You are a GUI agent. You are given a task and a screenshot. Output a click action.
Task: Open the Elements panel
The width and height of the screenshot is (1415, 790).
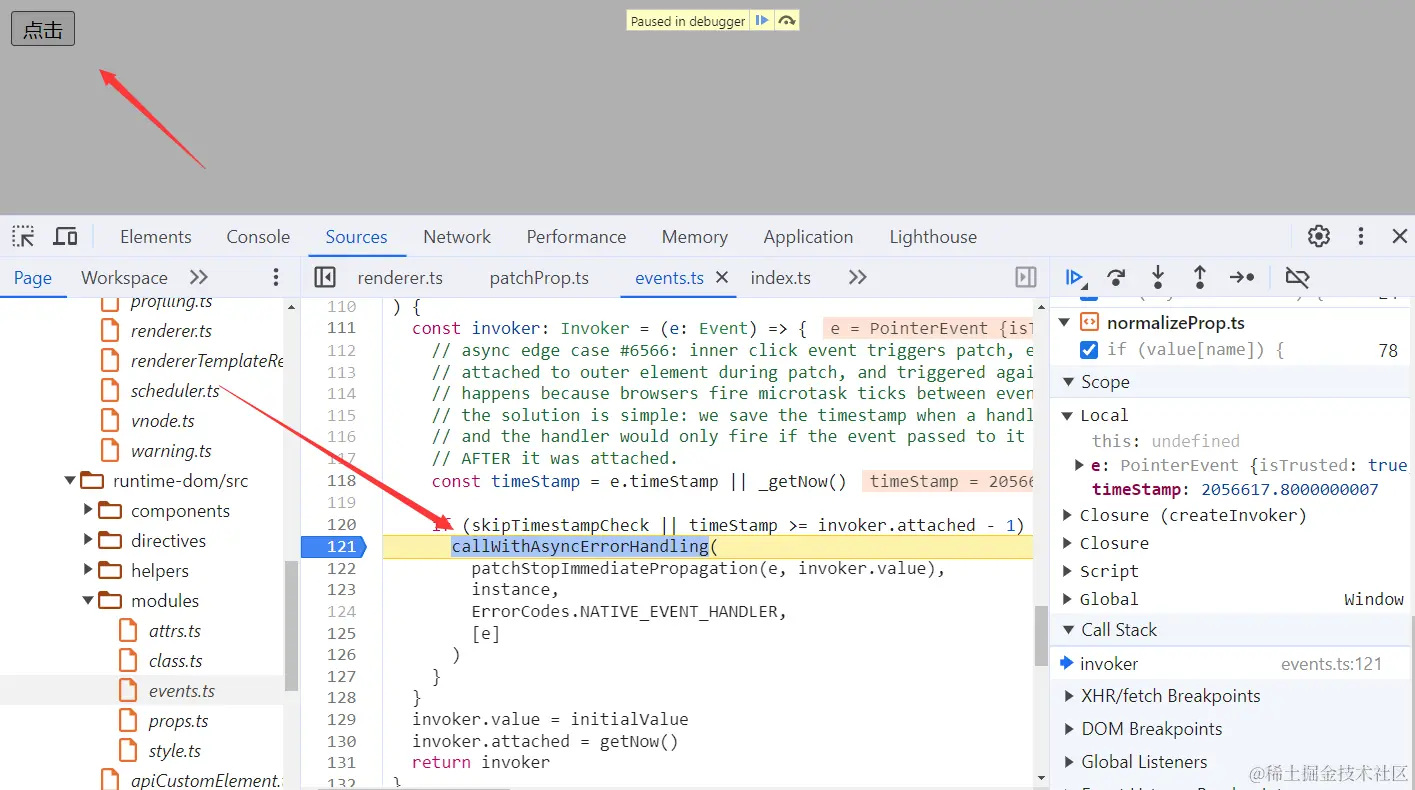click(x=155, y=237)
